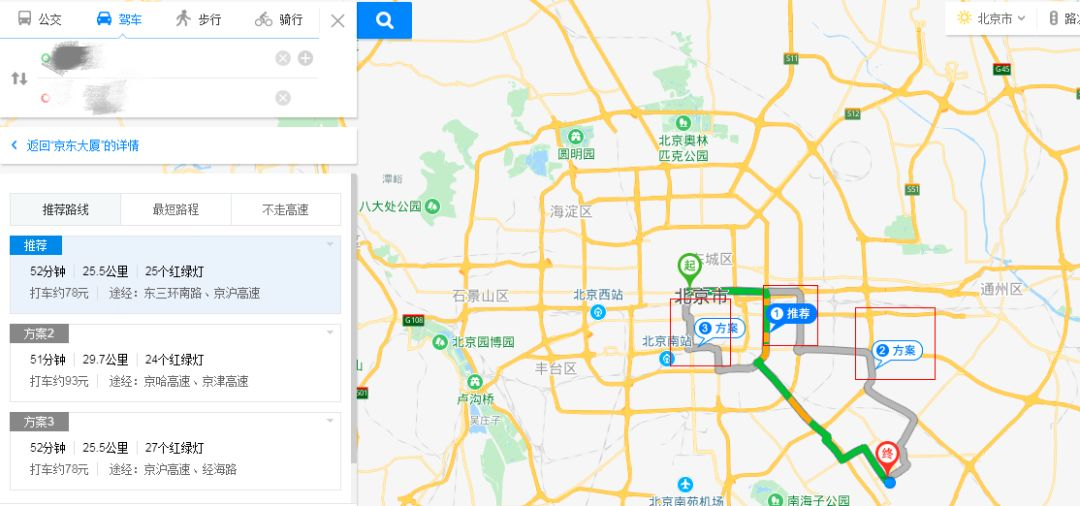1080x506 pixels.
Task: Select the 不走高速 route option
Action: [286, 209]
